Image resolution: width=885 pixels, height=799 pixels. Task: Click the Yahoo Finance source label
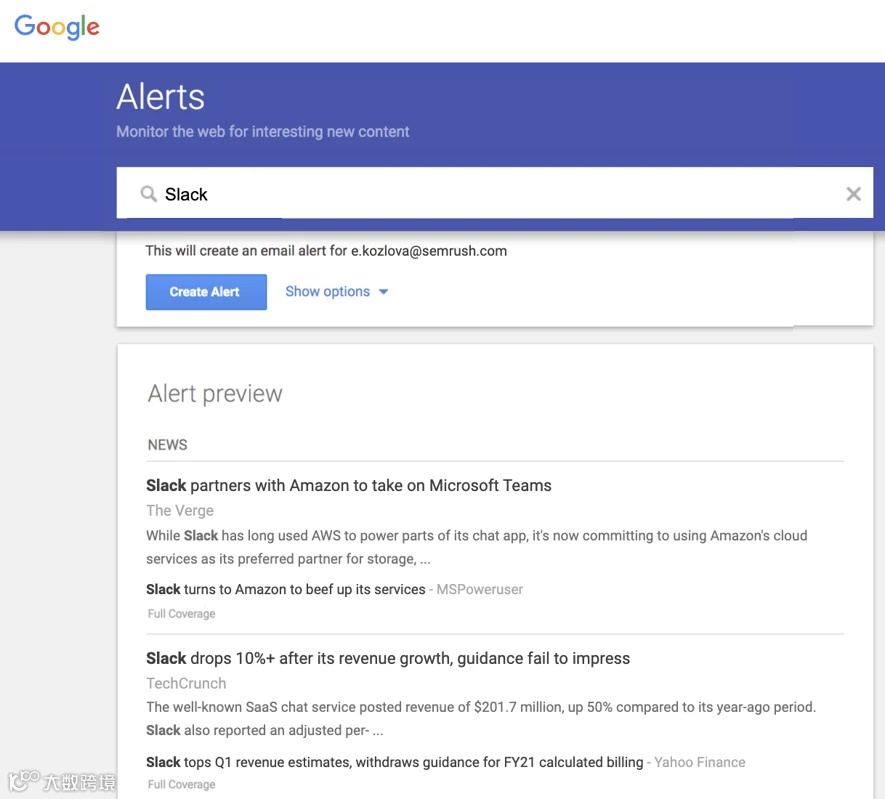[x=700, y=762]
